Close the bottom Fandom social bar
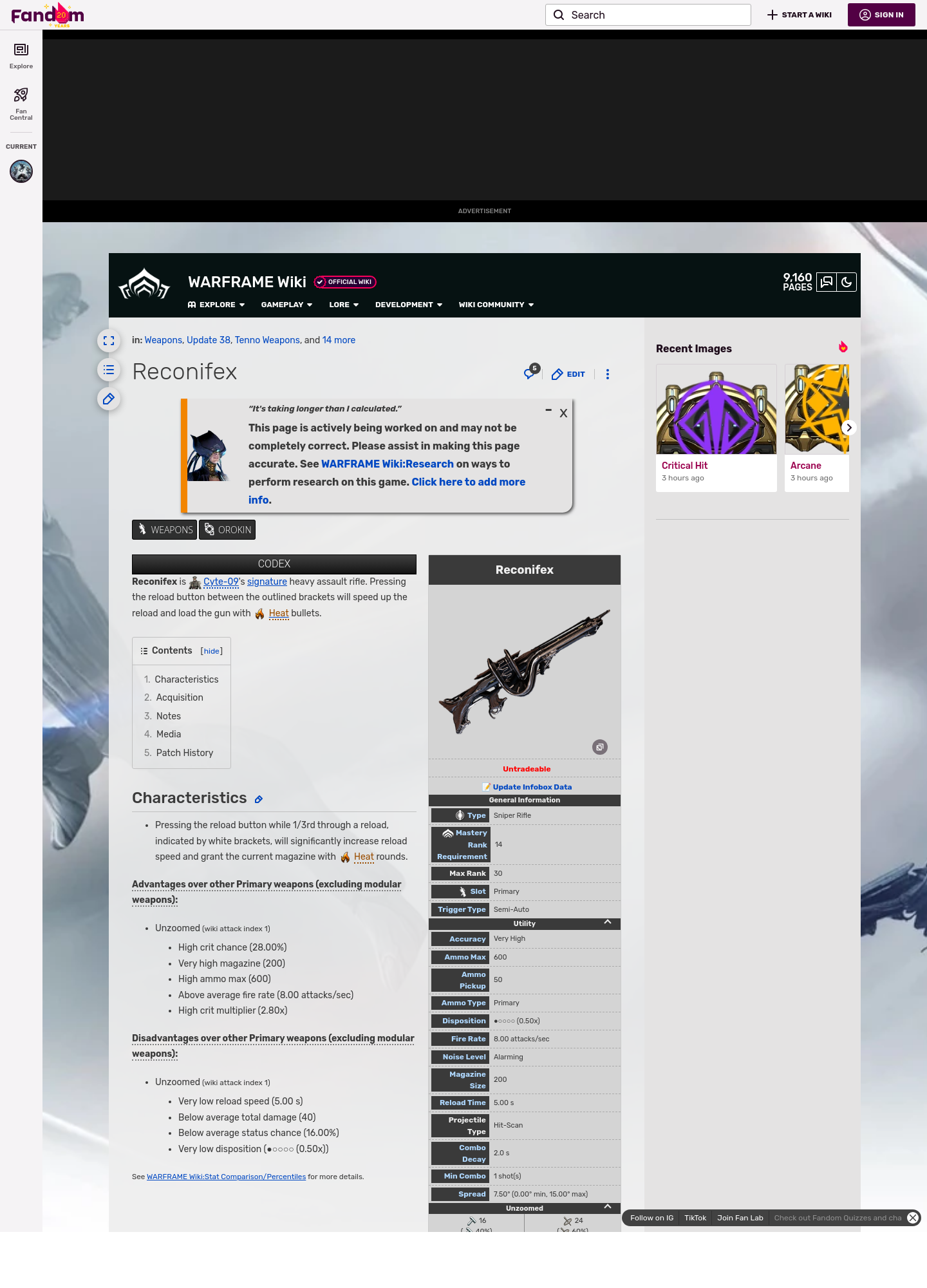927x1288 pixels. point(913,1218)
